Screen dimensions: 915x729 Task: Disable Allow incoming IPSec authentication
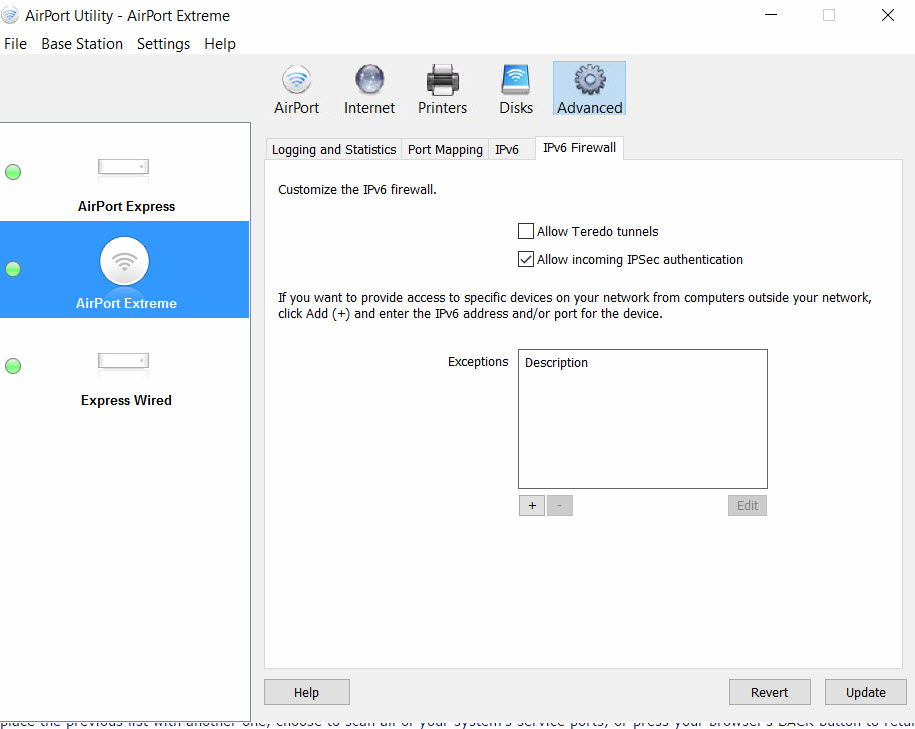coord(526,259)
